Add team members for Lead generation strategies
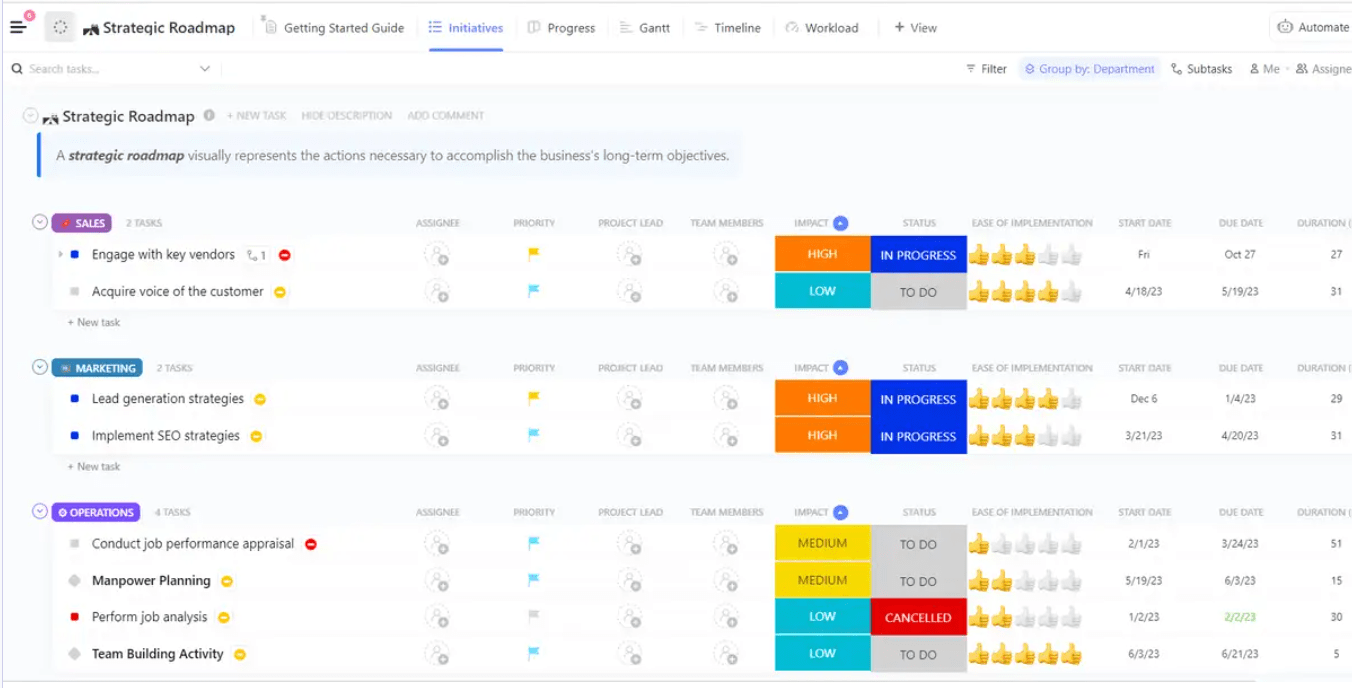1352x688 pixels. pyautogui.click(x=726, y=399)
